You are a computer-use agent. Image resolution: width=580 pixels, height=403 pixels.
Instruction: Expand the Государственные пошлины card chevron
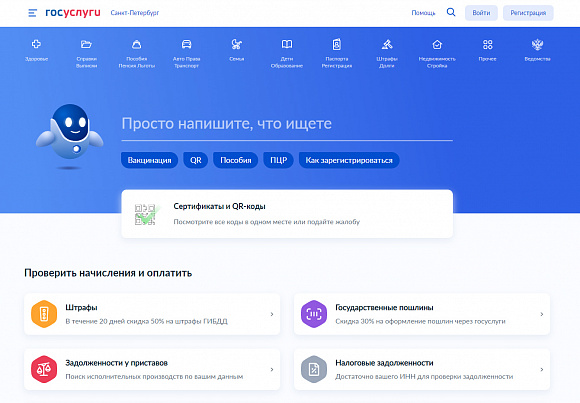pyautogui.click(x=542, y=314)
